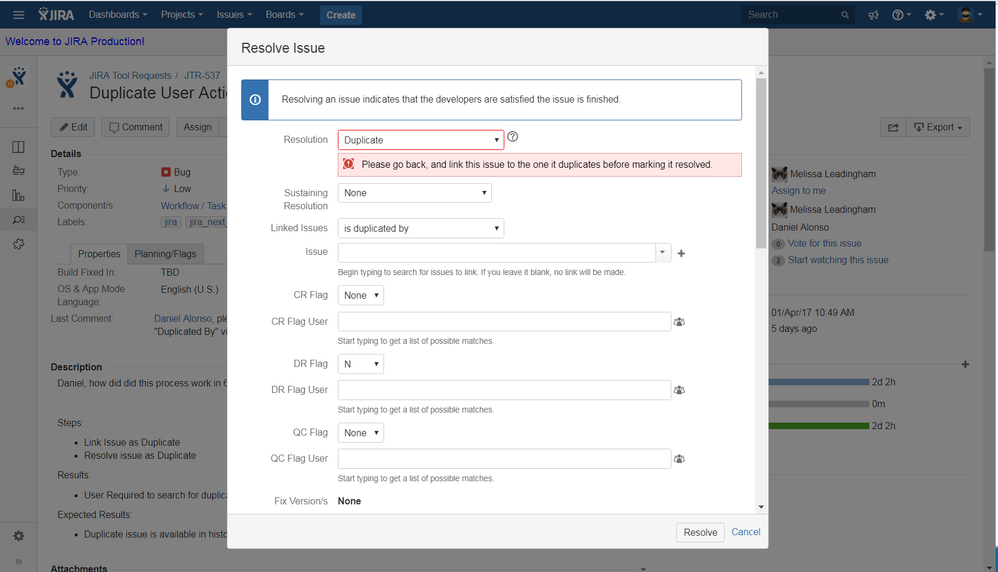Open the Linked Issues dropdown
Screen dimensions: 998x572
pyautogui.click(x=421, y=228)
